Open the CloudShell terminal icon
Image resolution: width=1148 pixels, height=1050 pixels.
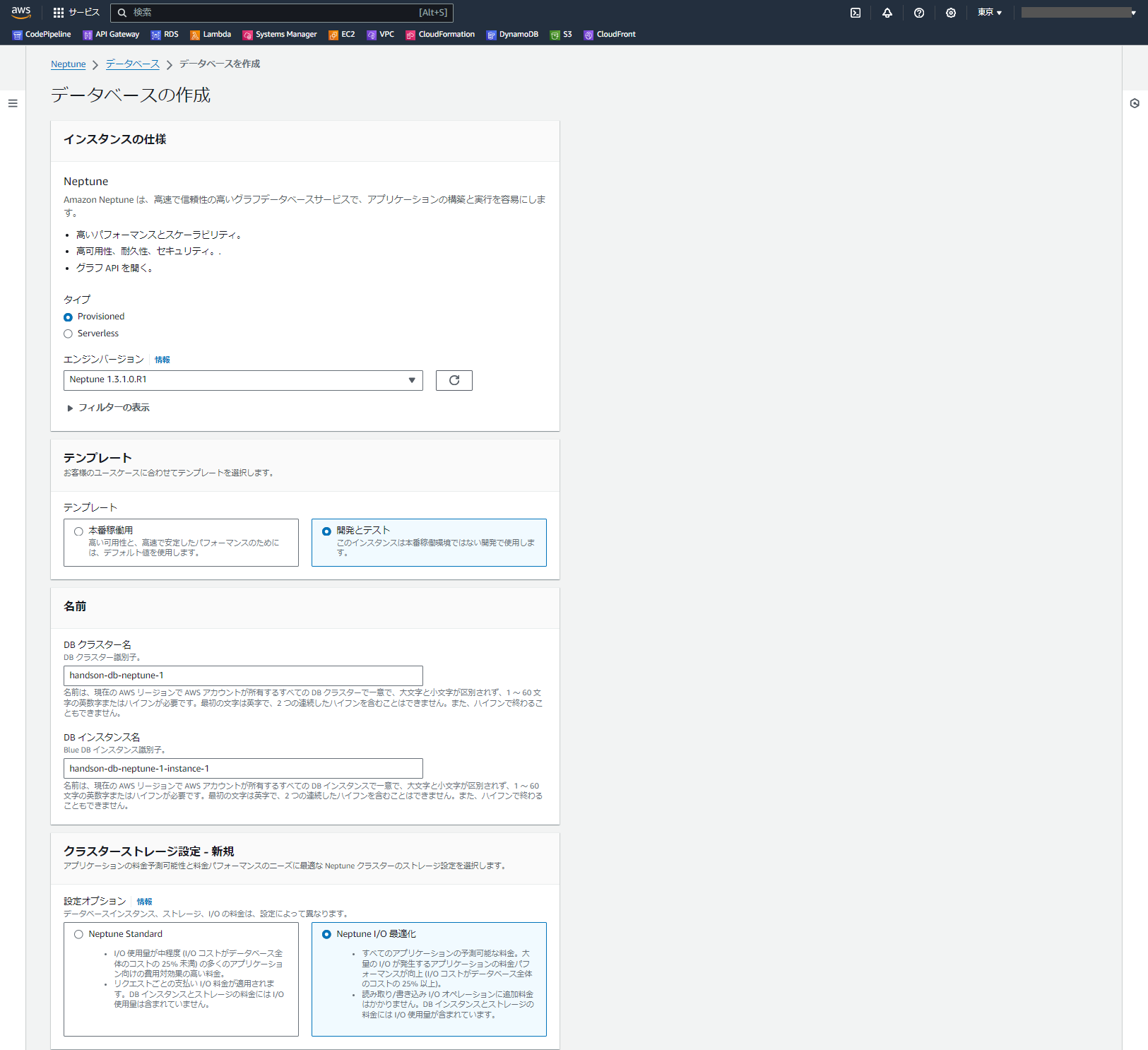[856, 13]
